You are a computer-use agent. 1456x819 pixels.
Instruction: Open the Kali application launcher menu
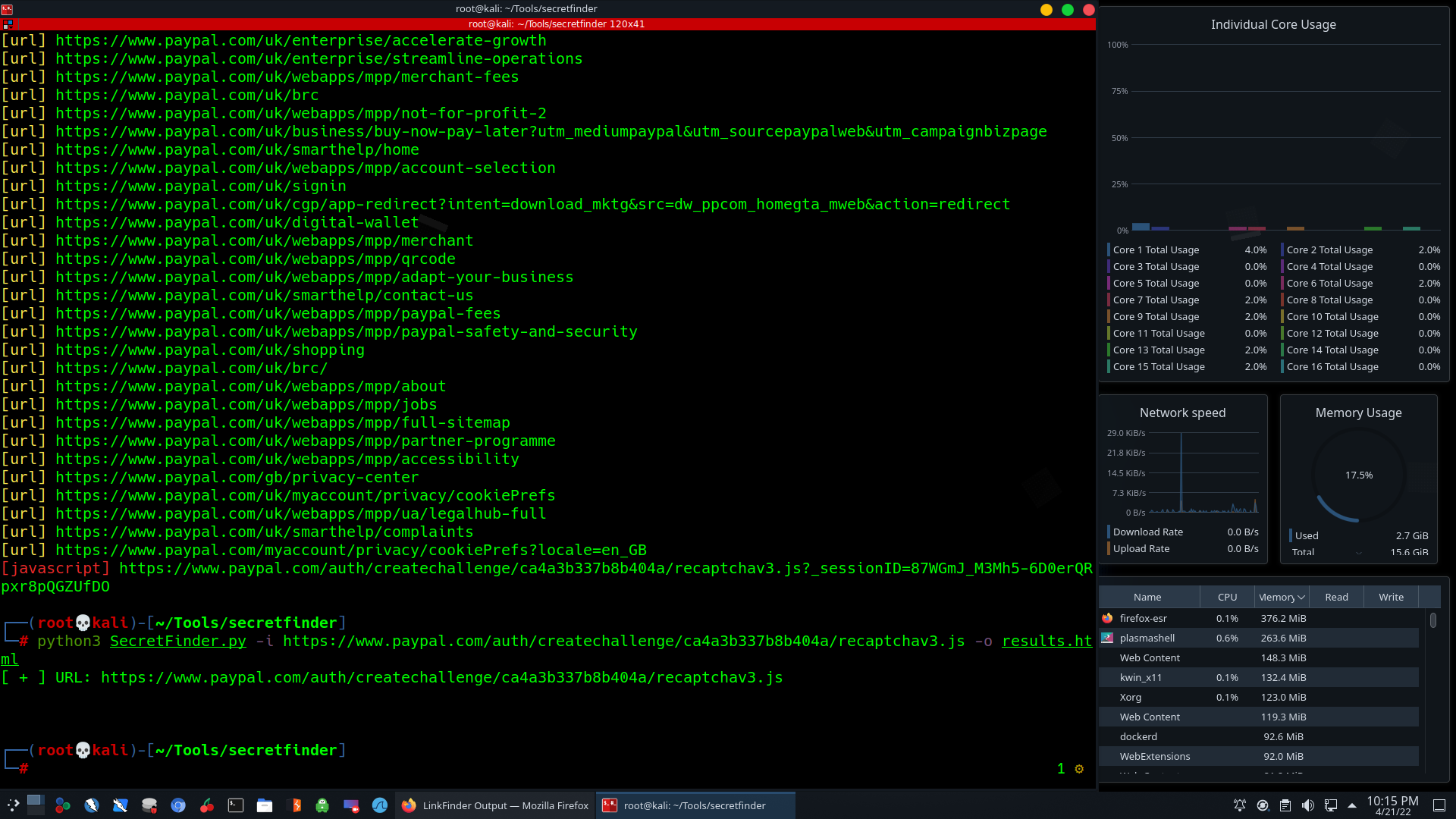tap(13, 805)
